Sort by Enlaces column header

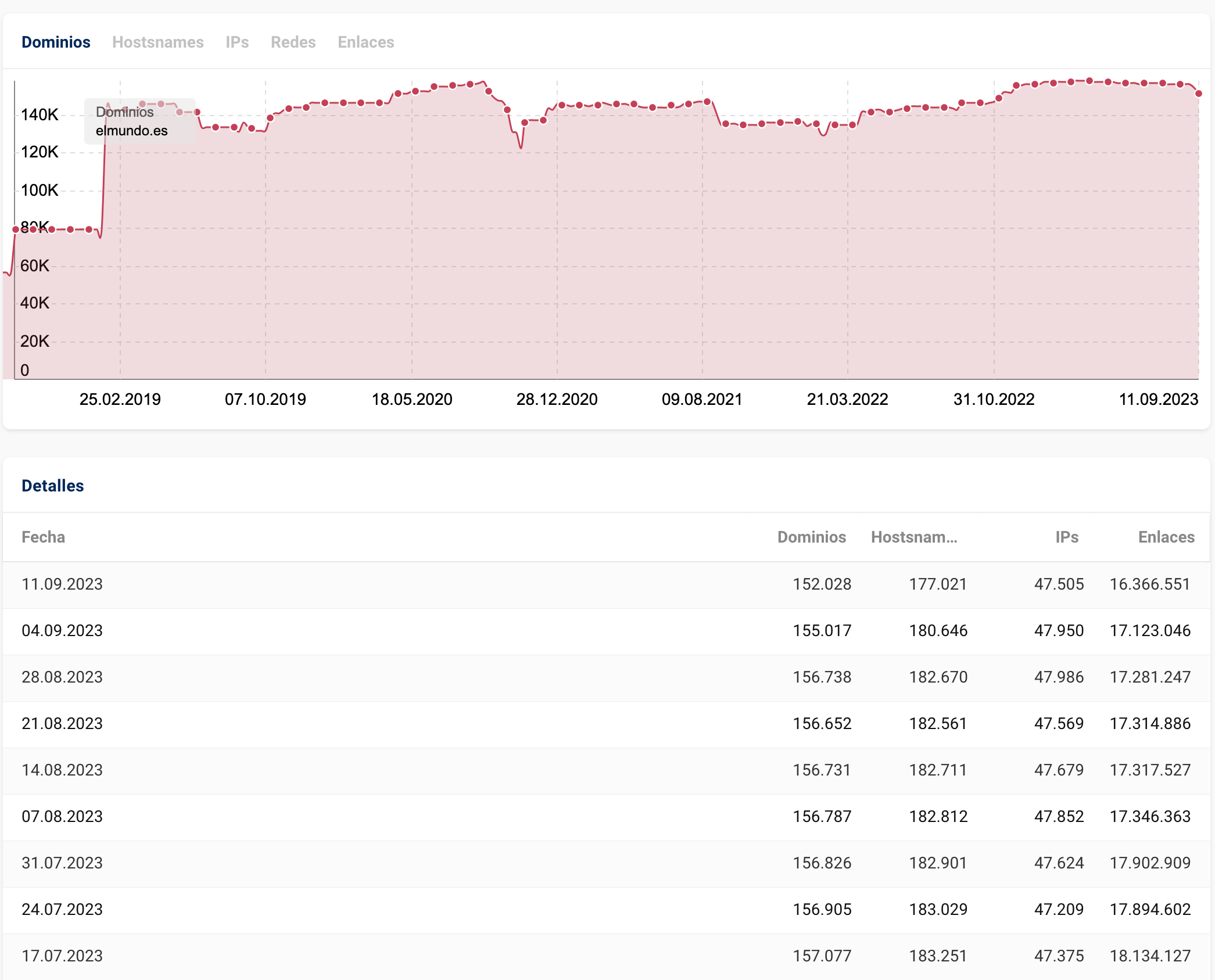point(1166,537)
